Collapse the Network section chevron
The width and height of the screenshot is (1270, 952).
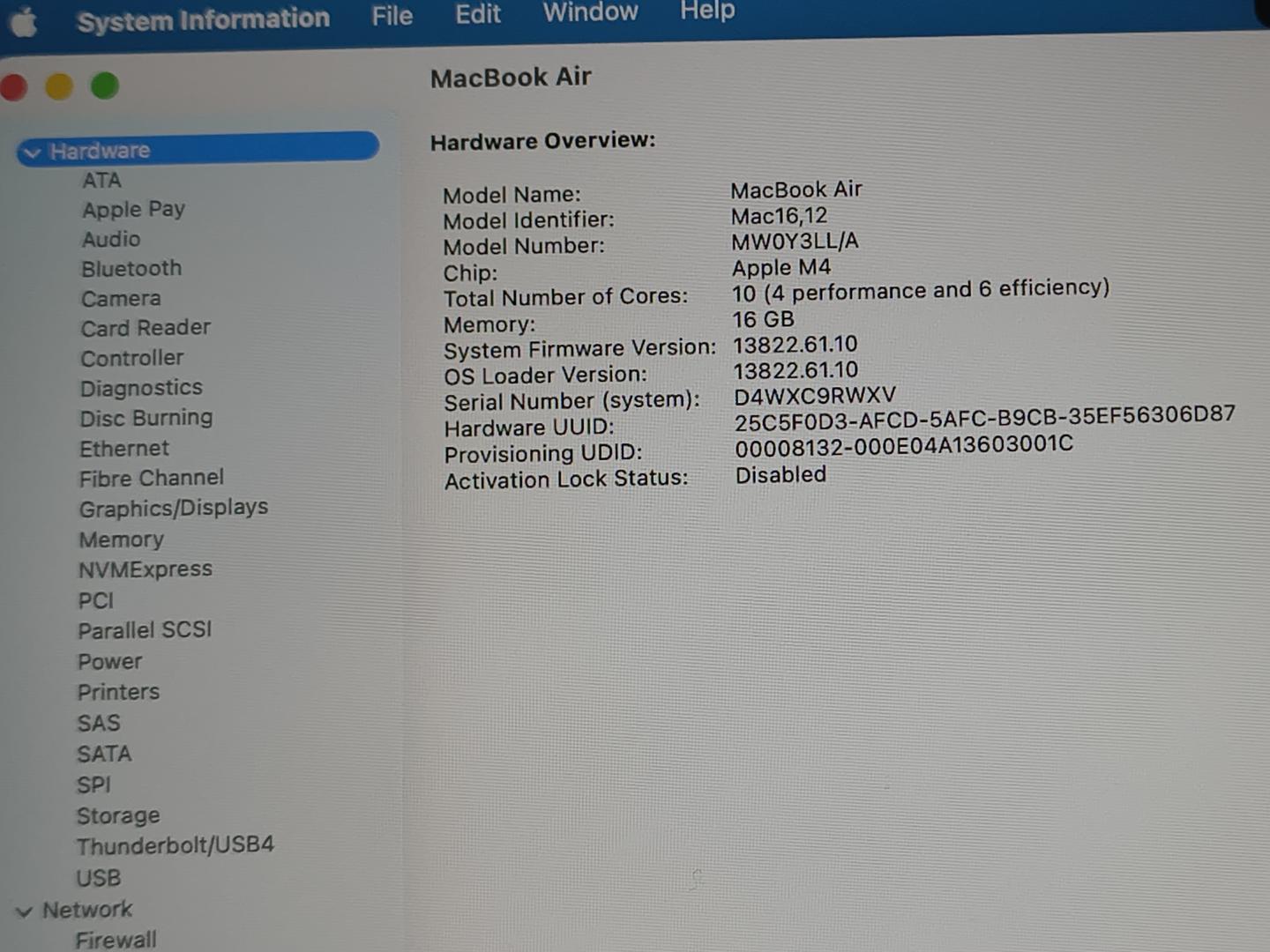[25, 911]
